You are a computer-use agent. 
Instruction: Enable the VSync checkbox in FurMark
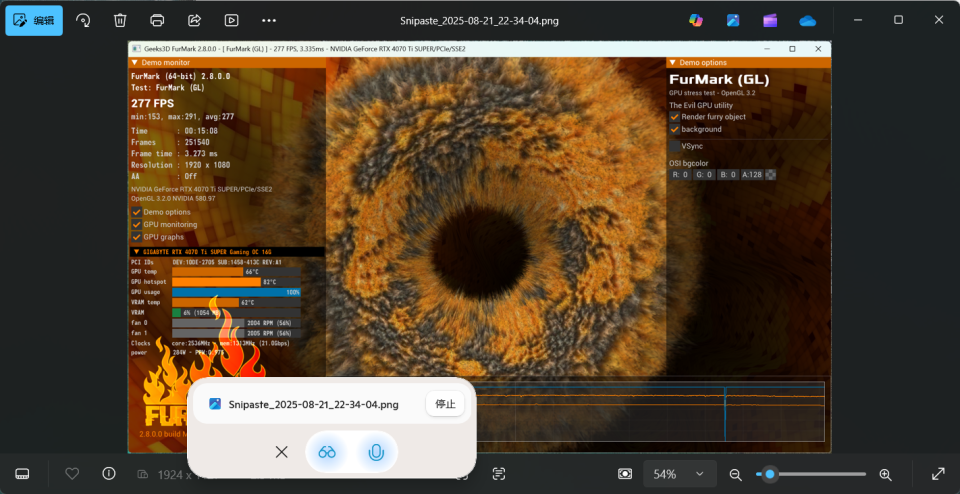[x=675, y=146]
